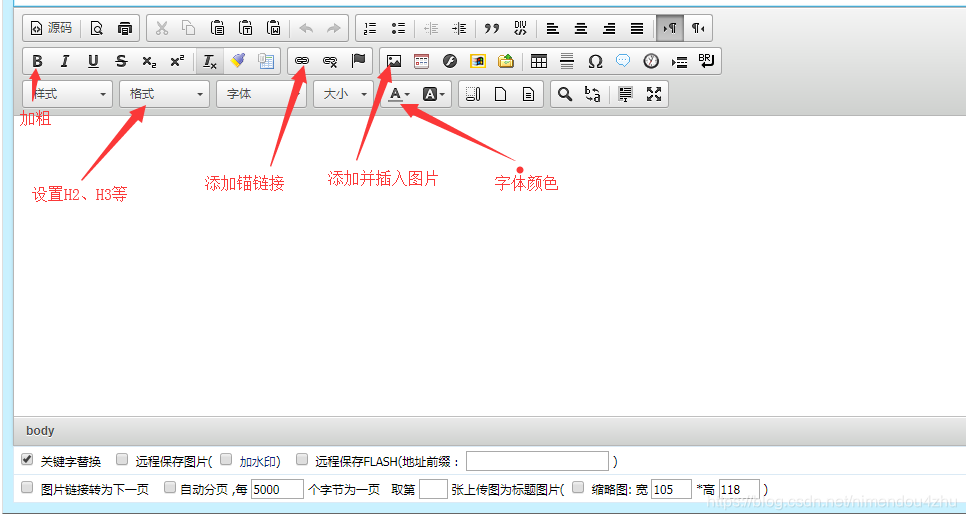
Task: Click the broom cleanup icon
Action: [238, 61]
